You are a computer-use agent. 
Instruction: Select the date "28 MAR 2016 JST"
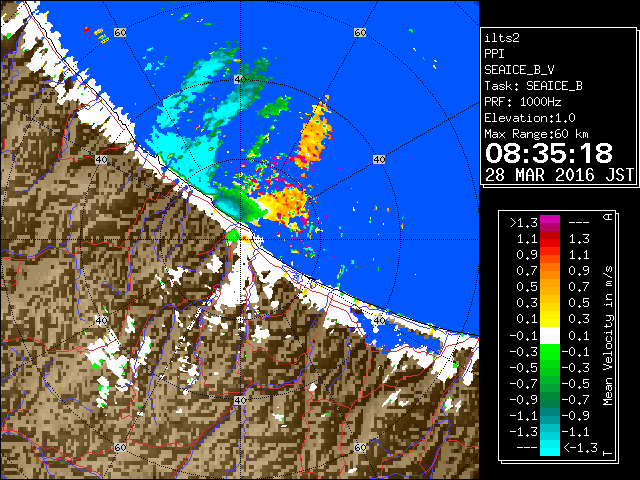click(x=559, y=175)
